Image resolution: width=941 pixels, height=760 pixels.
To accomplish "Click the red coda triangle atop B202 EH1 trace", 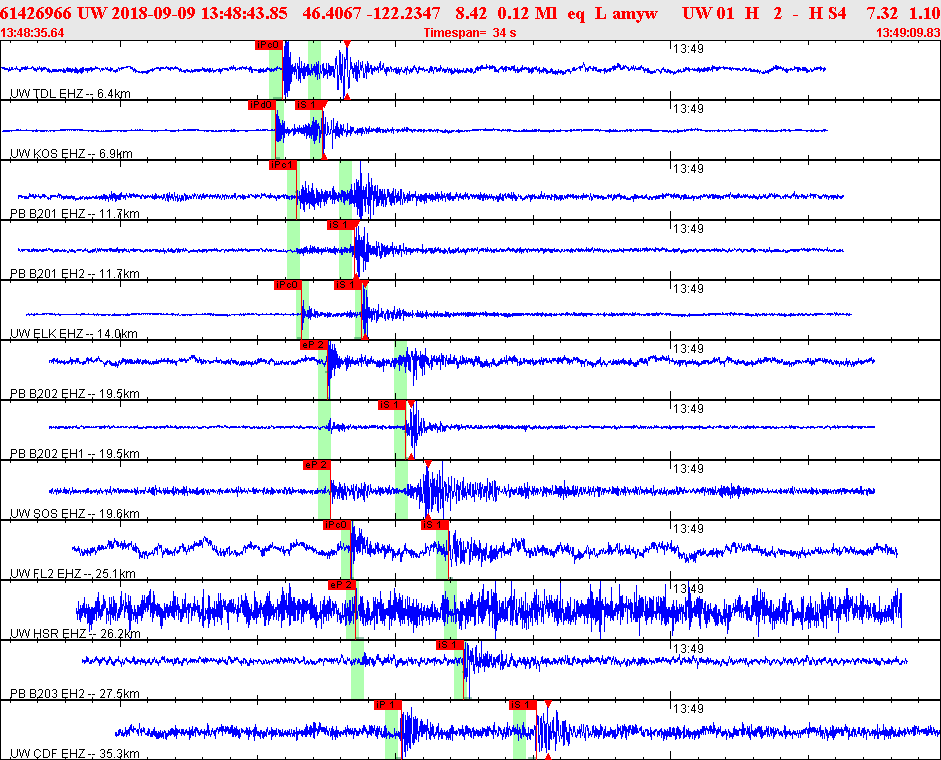I will (x=411, y=404).
